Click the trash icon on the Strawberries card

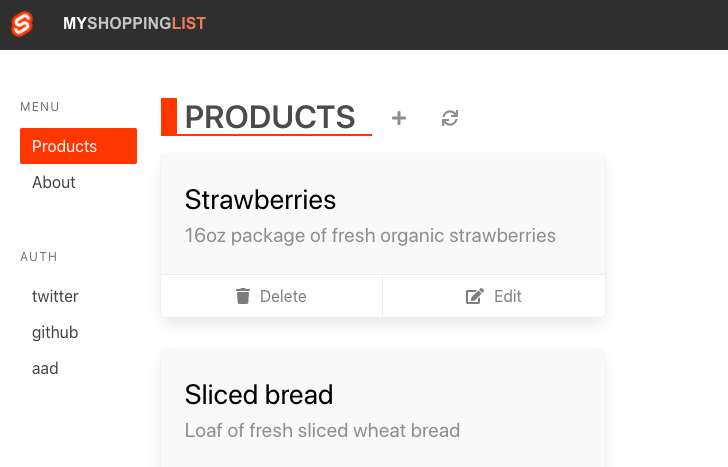pyautogui.click(x=243, y=296)
